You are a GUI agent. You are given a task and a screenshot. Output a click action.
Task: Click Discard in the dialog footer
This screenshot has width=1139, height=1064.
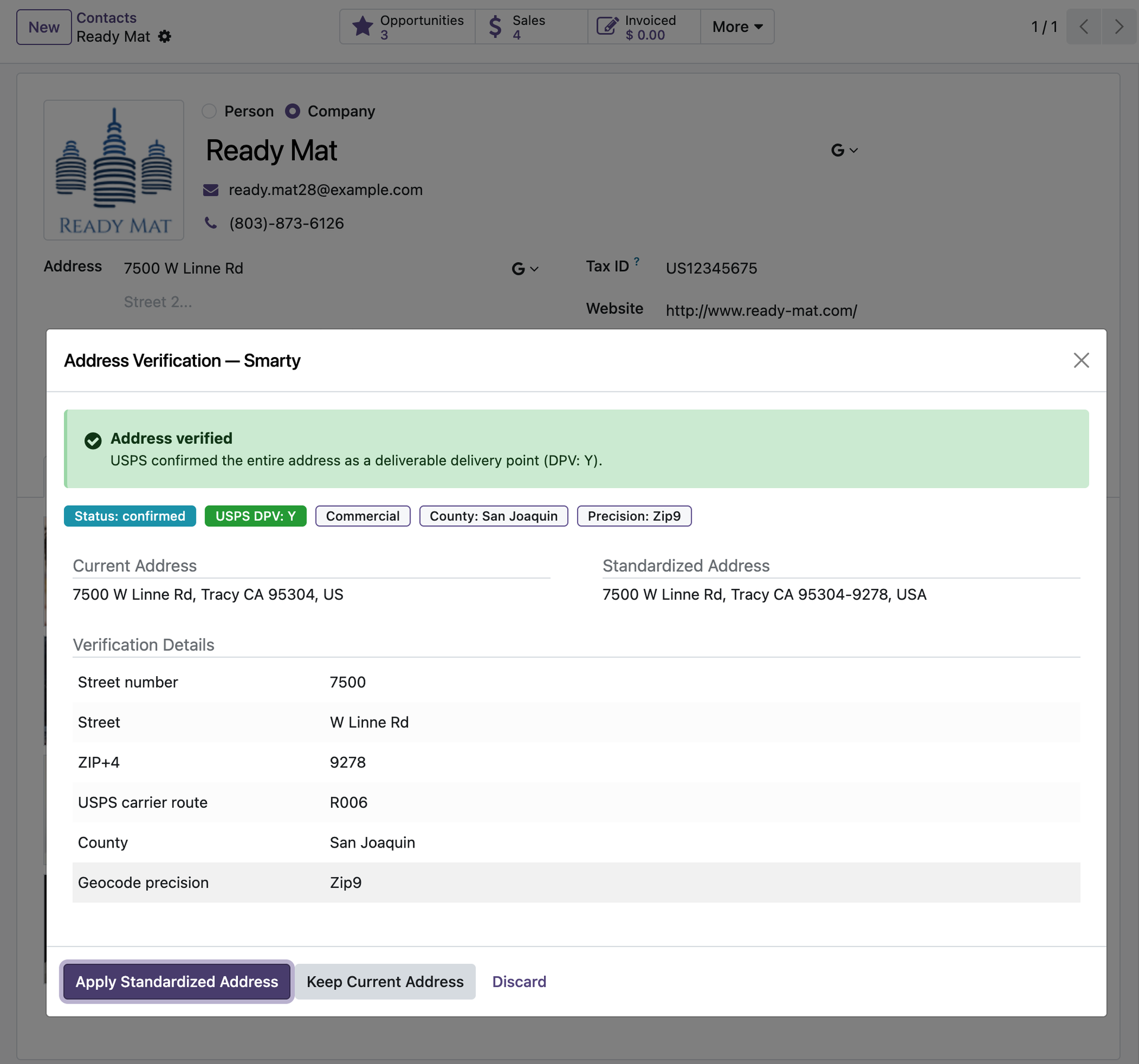[519, 982]
